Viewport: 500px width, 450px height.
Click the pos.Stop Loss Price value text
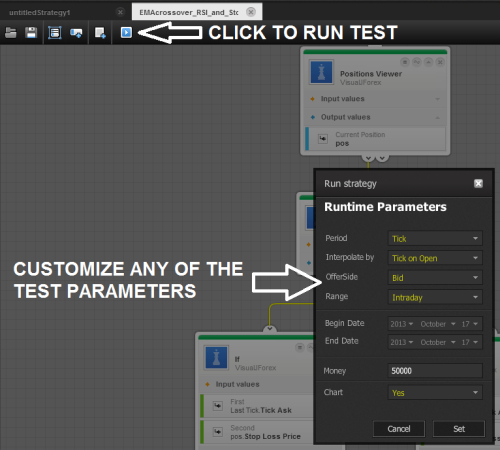pyautogui.click(x=265, y=436)
